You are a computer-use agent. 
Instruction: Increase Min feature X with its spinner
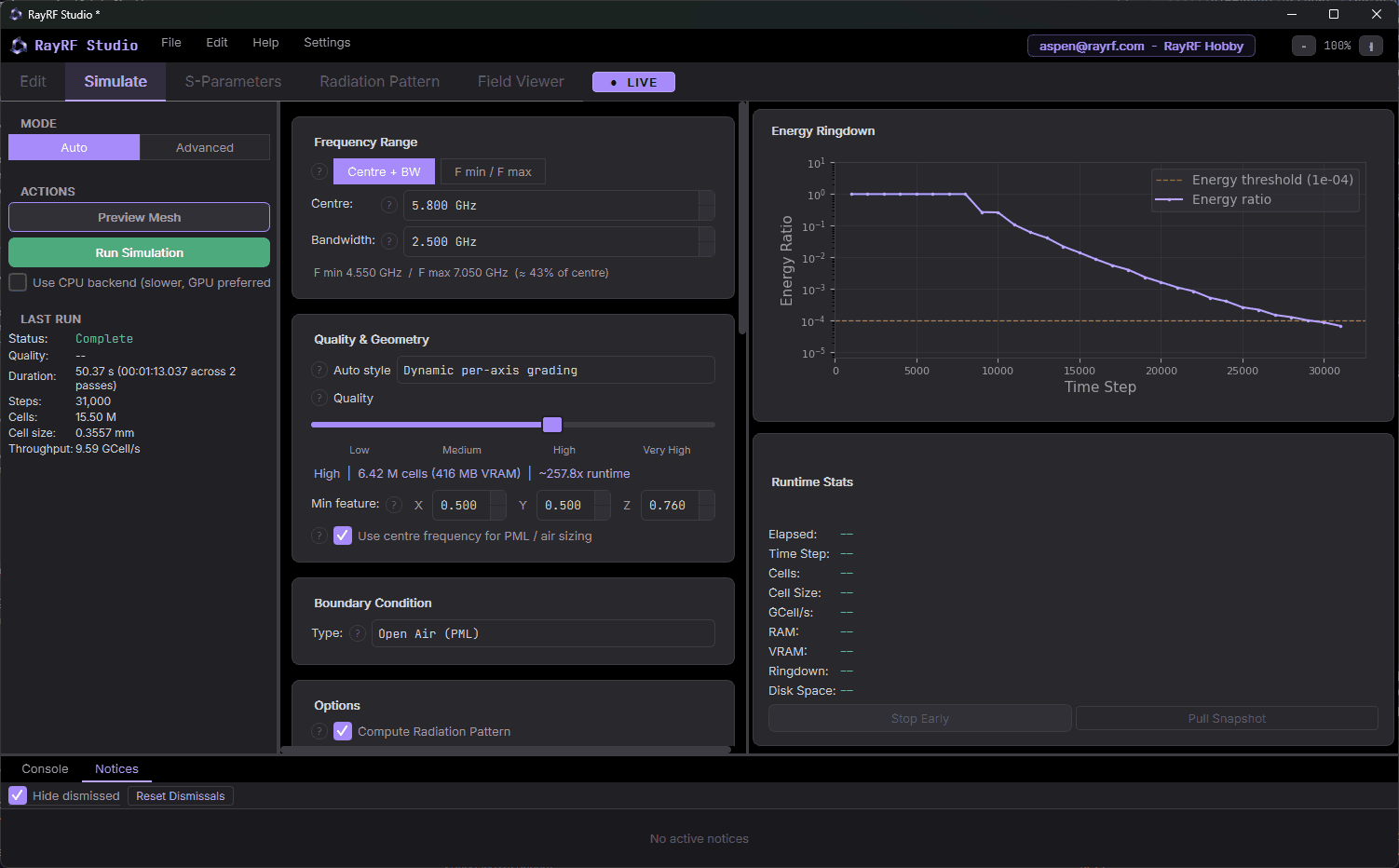498,497
